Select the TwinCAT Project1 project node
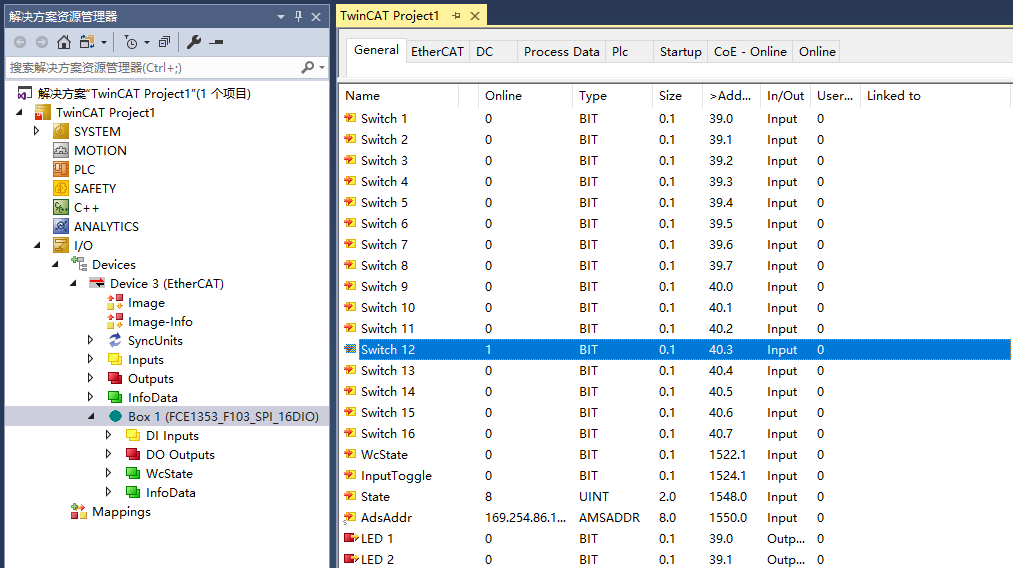The width and height of the screenshot is (1013, 568). [105, 112]
